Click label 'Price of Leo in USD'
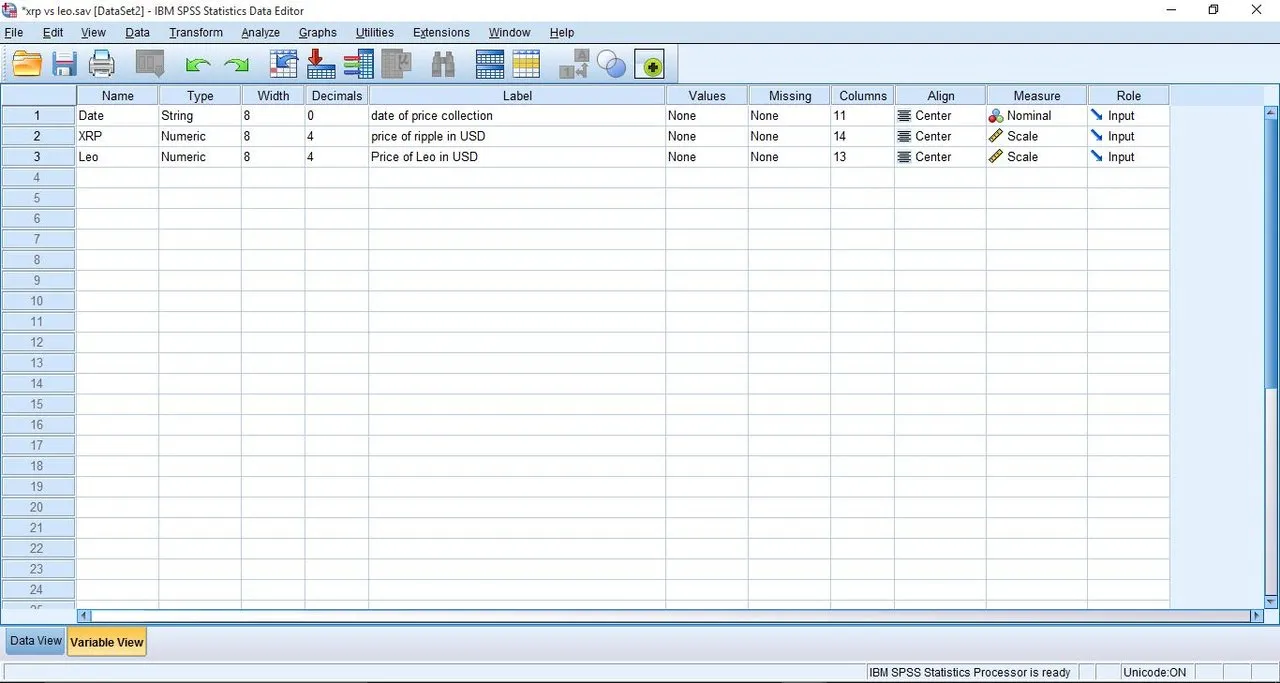Screen dimensions: 1280x683 click(x=424, y=157)
